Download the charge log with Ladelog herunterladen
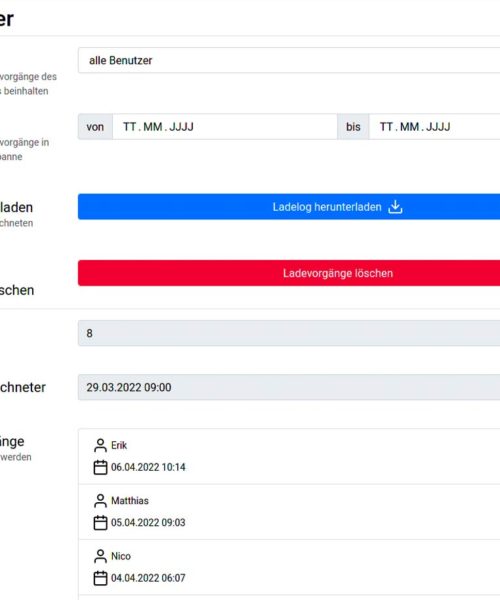This screenshot has width=500, height=600. [x=289, y=207]
